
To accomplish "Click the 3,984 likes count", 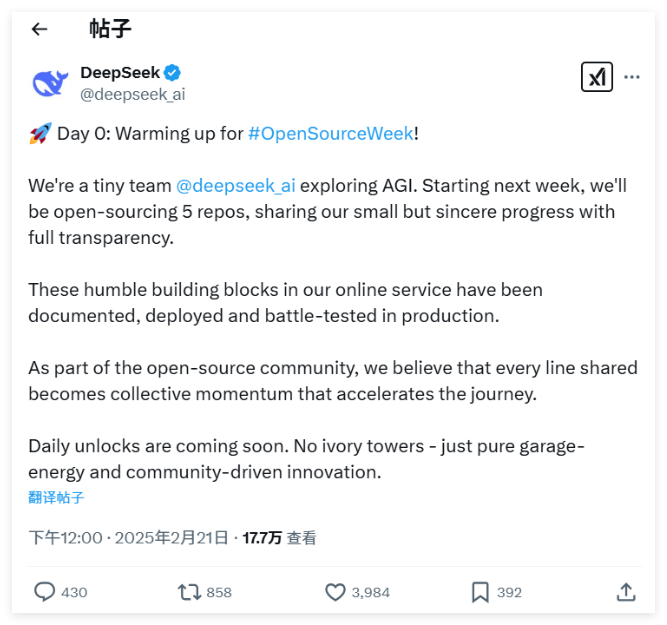I will point(371,592).
